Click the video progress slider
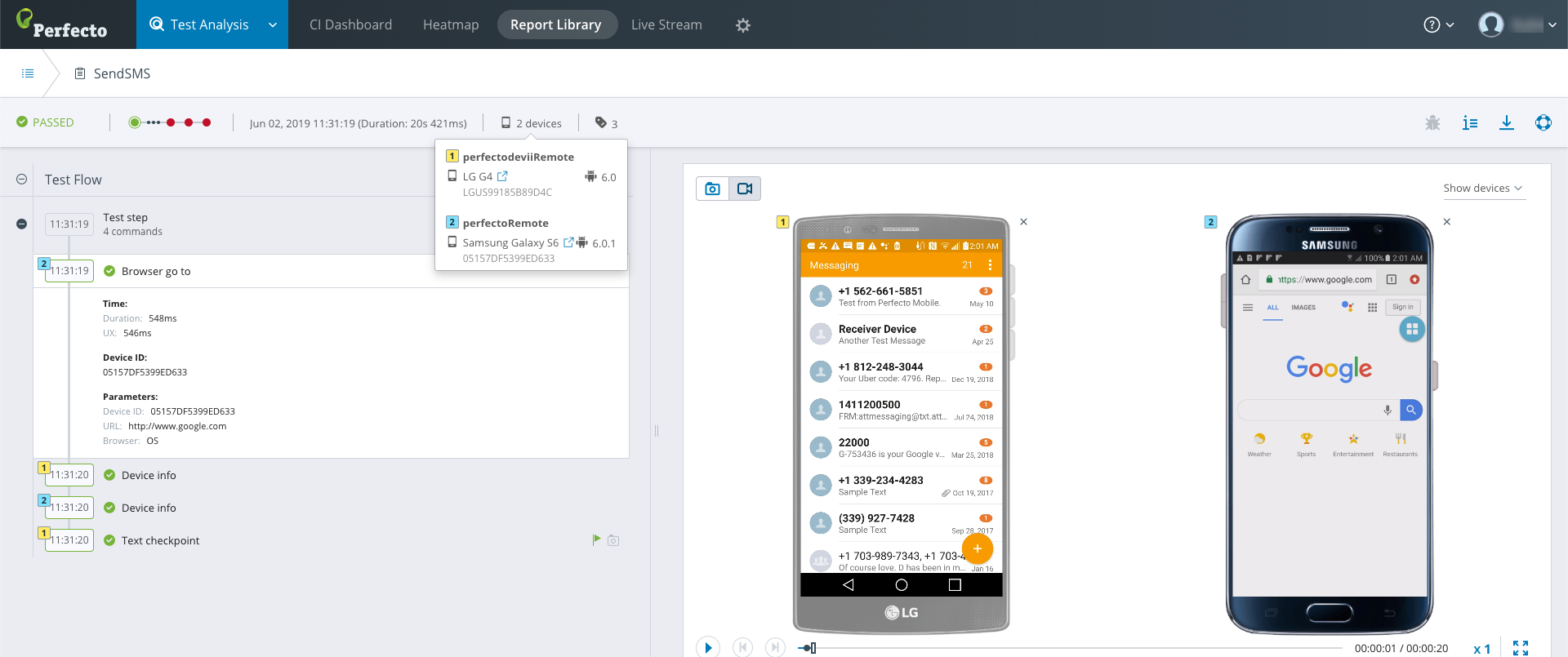 coord(1071,648)
